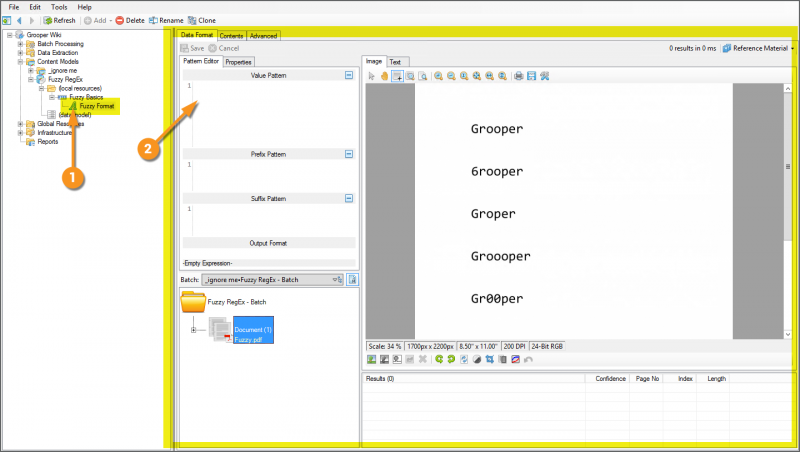Click Cancel in the Data Format toolbar
The width and height of the screenshot is (800, 452).
(x=224, y=48)
